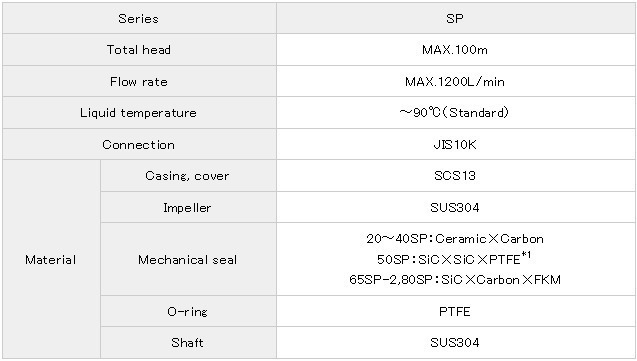Select the MAX.100m value
This screenshot has height=361, width=637.
pyautogui.click(x=455, y=50)
